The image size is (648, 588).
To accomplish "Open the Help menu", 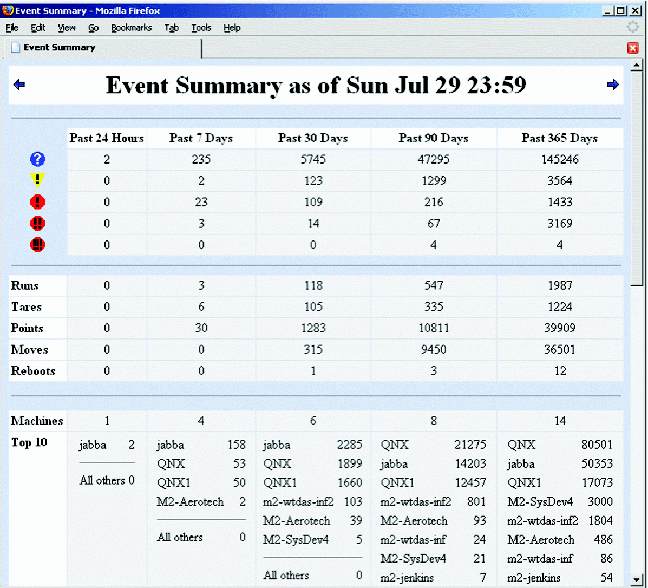I will pyautogui.click(x=232, y=28).
